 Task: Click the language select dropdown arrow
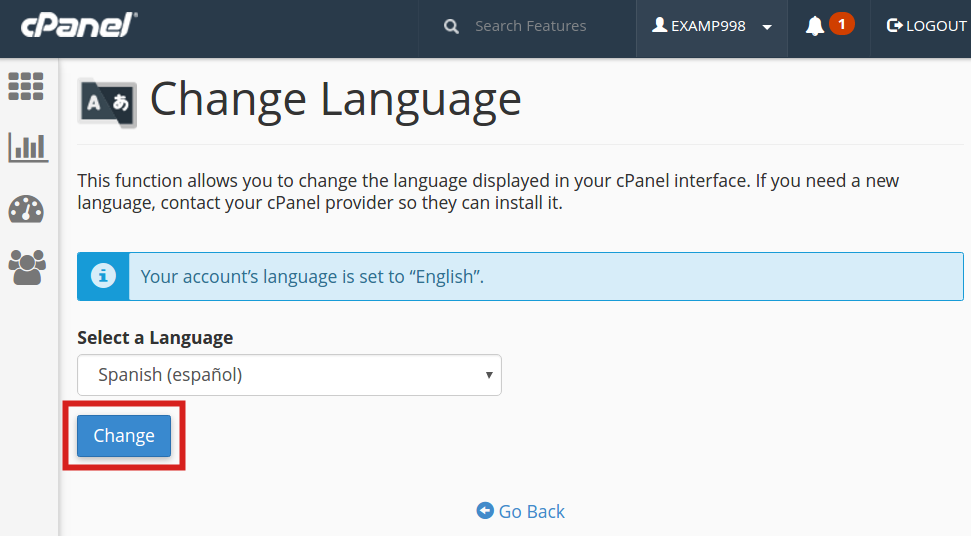(x=489, y=375)
